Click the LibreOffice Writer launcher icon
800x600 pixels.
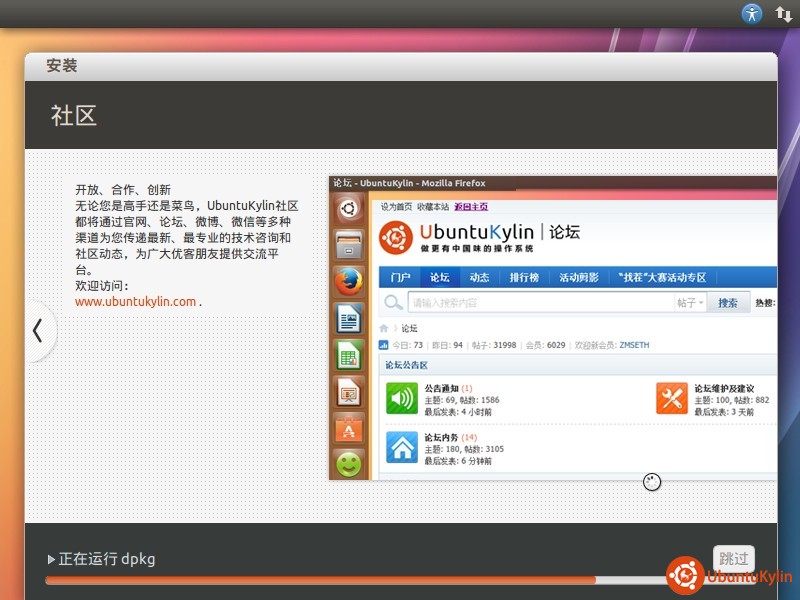pos(348,319)
